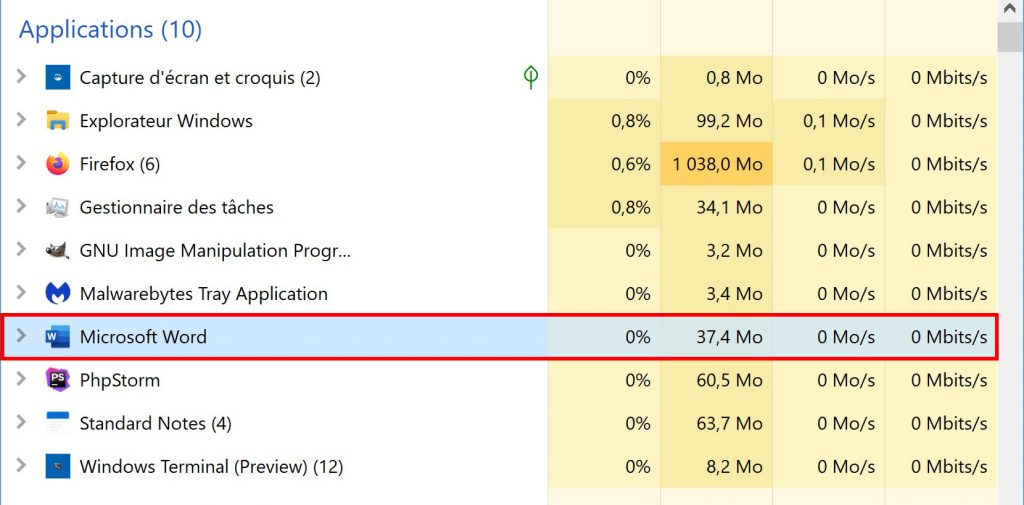The height and width of the screenshot is (505, 1024).
Task: Select the Explorateur Windows process name
Action: [166, 121]
